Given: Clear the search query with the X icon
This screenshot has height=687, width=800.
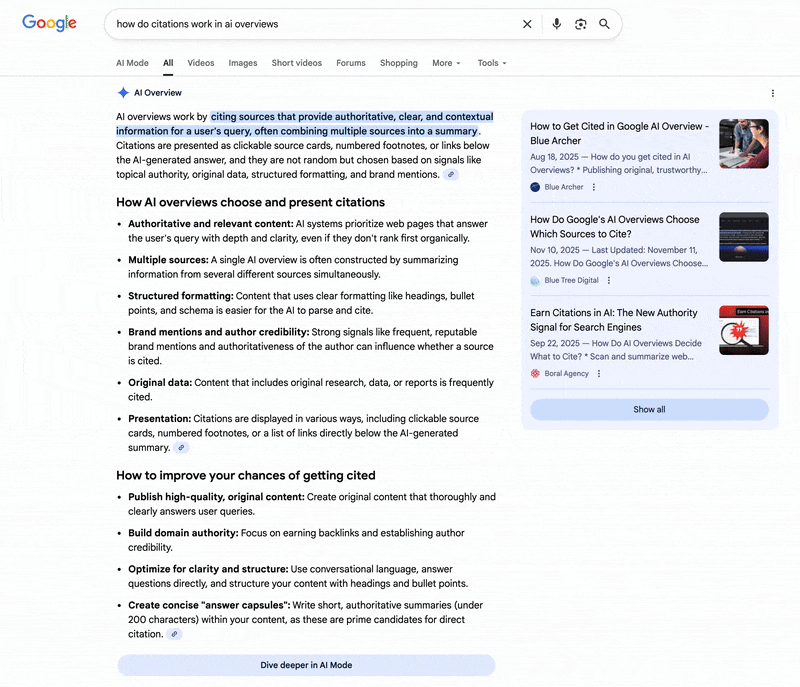Looking at the screenshot, I should click(x=527, y=24).
